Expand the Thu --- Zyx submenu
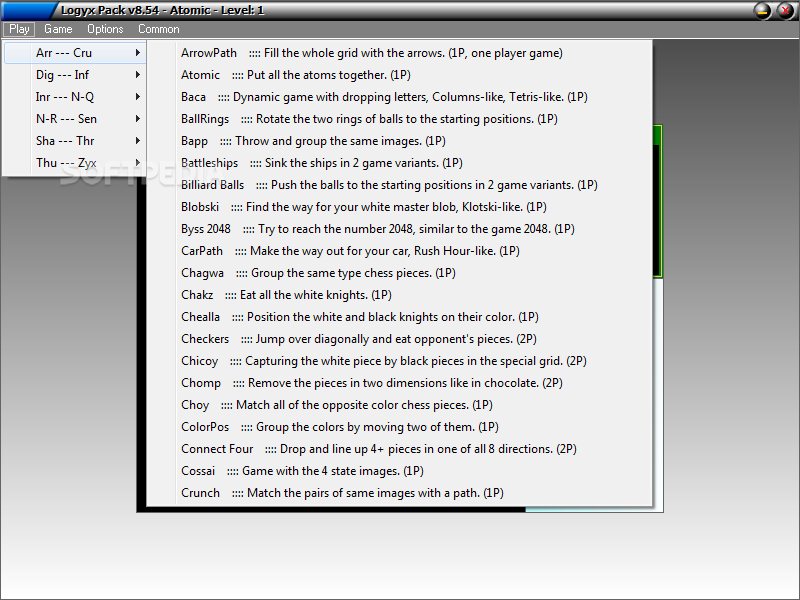 75,163
